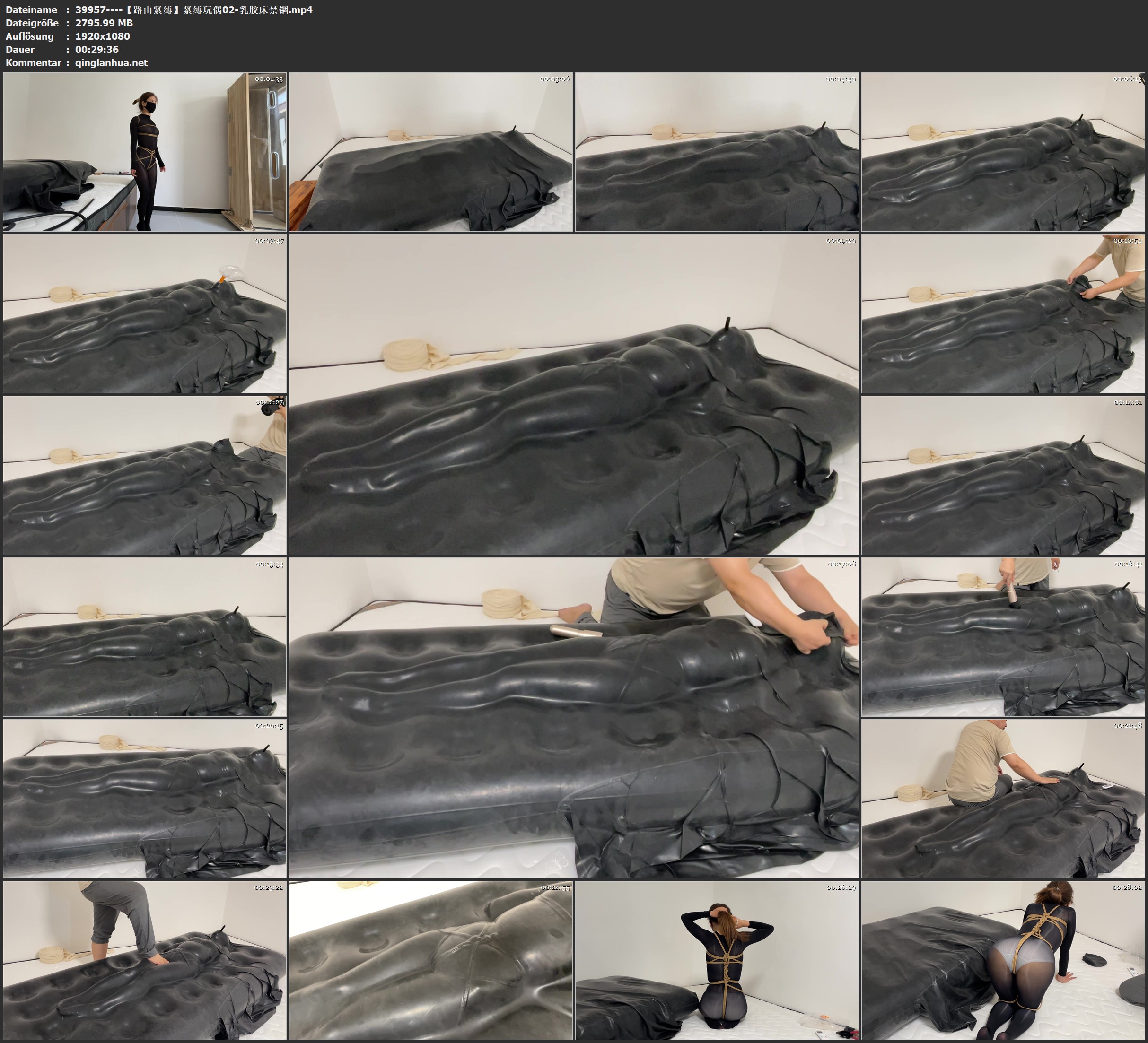Select the frame stamped 00:18:41
Screen dimensions: 1148x1043
click(x=1003, y=637)
